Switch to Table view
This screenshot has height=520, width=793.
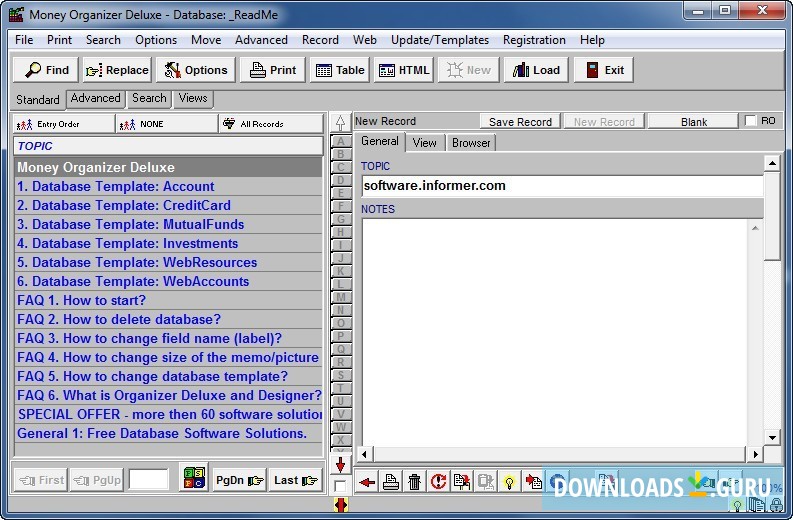pyautogui.click(x=340, y=70)
